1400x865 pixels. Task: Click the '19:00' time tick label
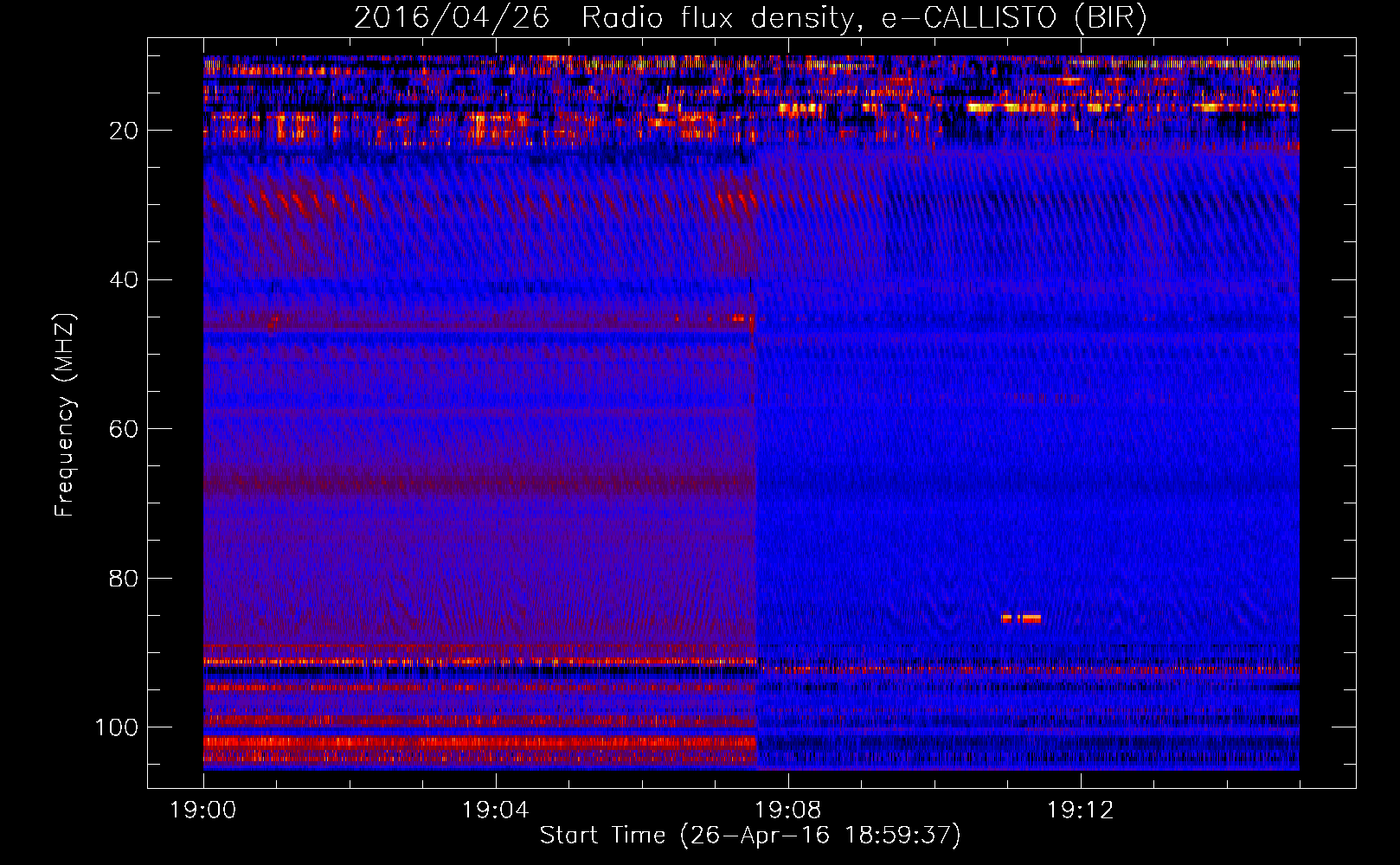pos(203,810)
